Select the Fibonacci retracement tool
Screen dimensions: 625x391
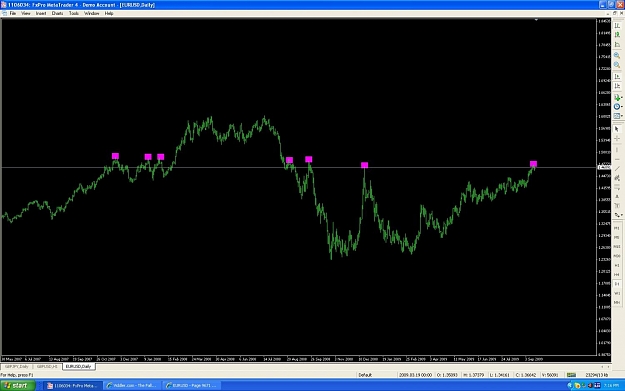617,187
